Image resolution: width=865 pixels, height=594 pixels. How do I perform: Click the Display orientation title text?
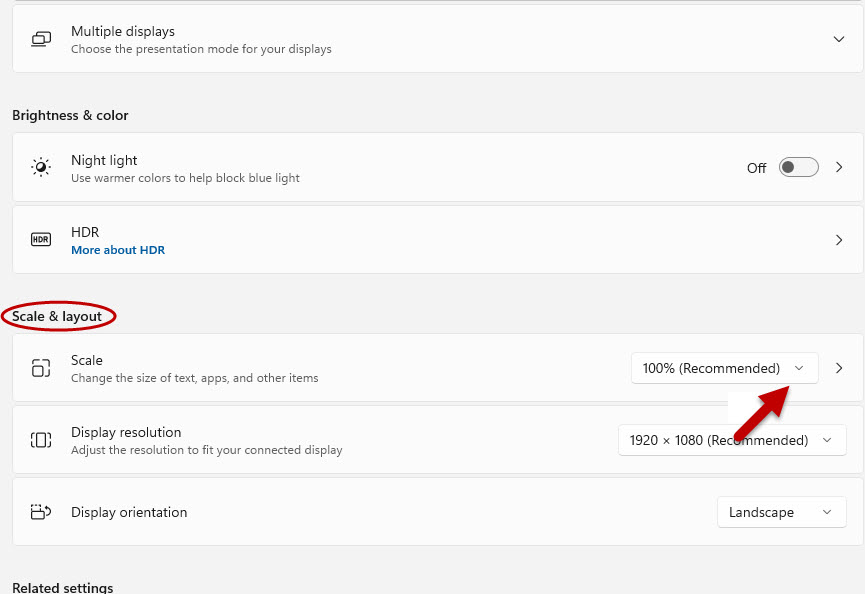tap(129, 512)
